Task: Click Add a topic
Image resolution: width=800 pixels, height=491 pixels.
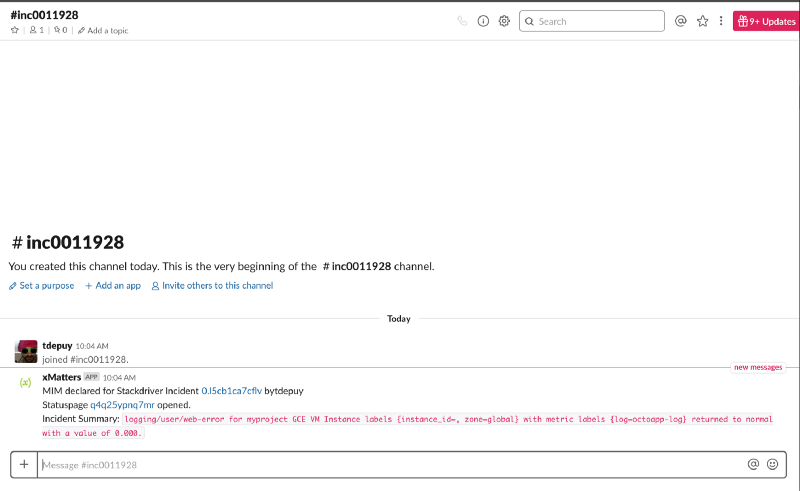Action: pyautogui.click(x=103, y=31)
